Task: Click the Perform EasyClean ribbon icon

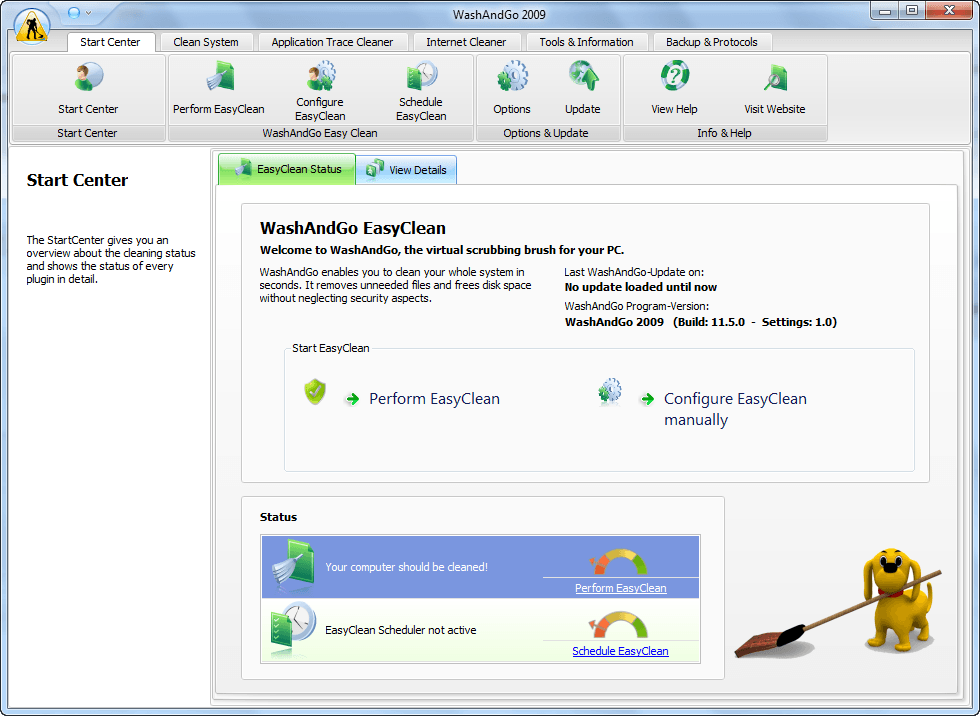Action: [x=220, y=77]
